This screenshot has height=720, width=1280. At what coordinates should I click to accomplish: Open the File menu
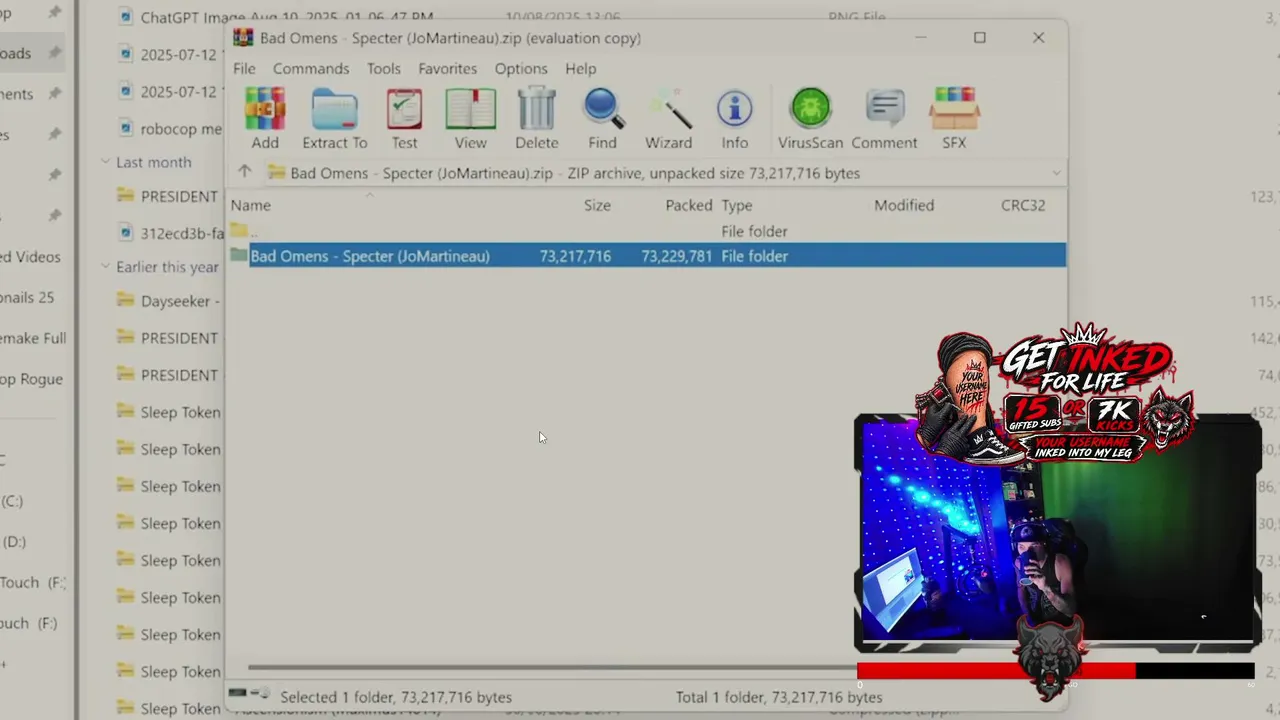(x=244, y=69)
